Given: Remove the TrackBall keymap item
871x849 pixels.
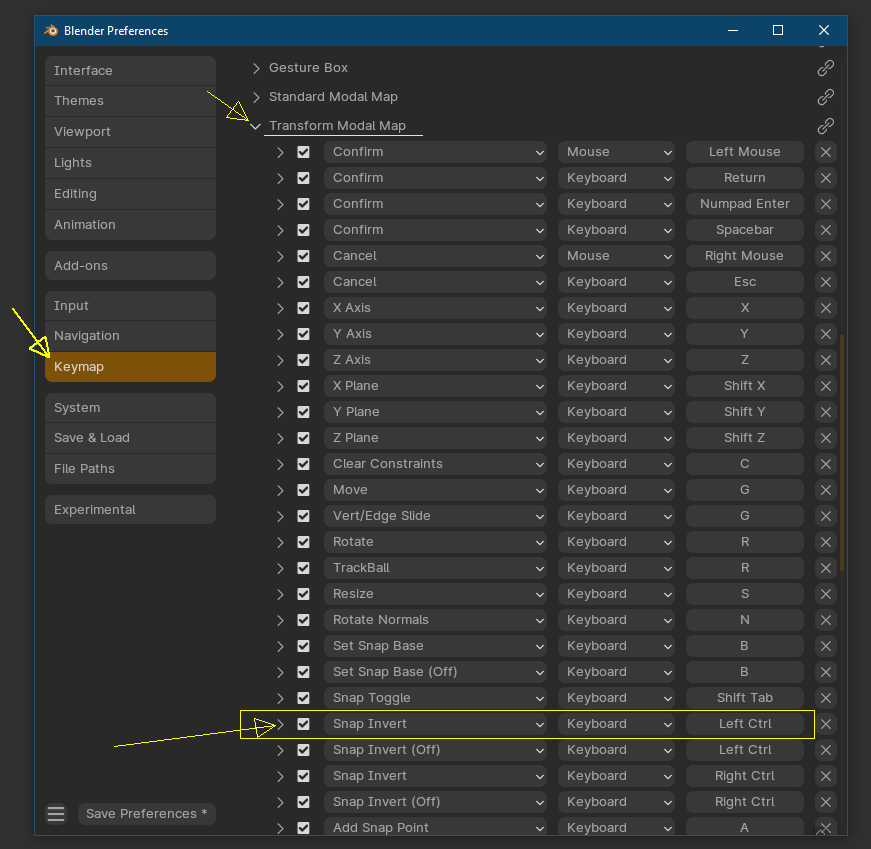Looking at the screenshot, I should 825,568.
